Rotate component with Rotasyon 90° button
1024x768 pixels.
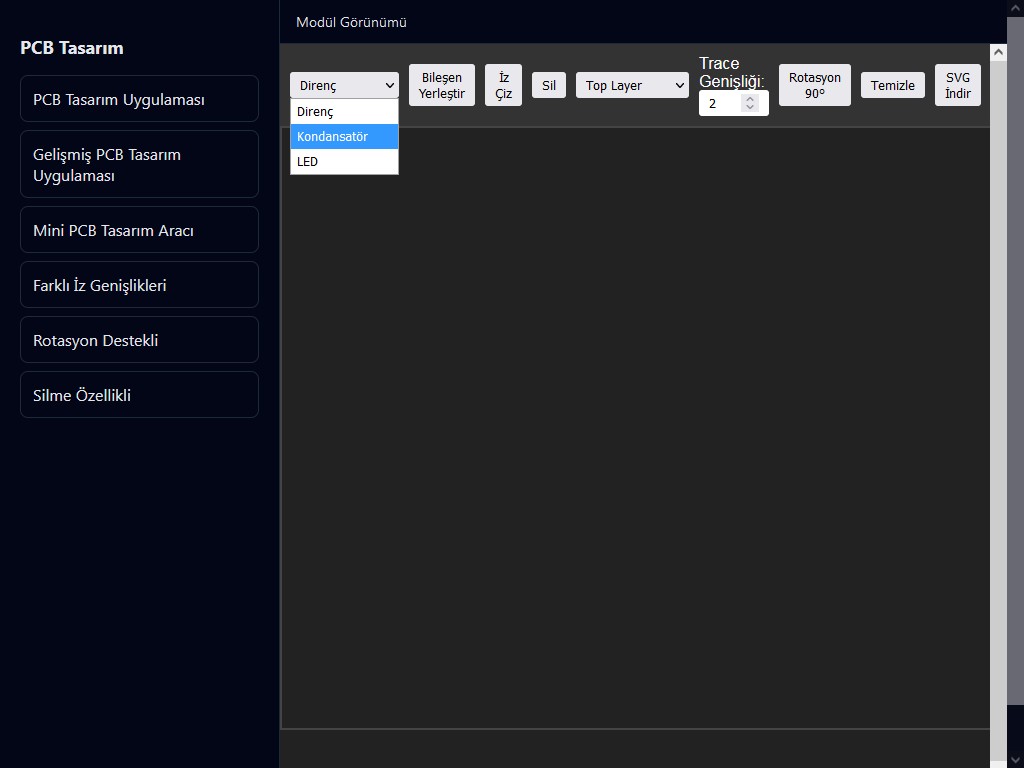click(x=814, y=86)
